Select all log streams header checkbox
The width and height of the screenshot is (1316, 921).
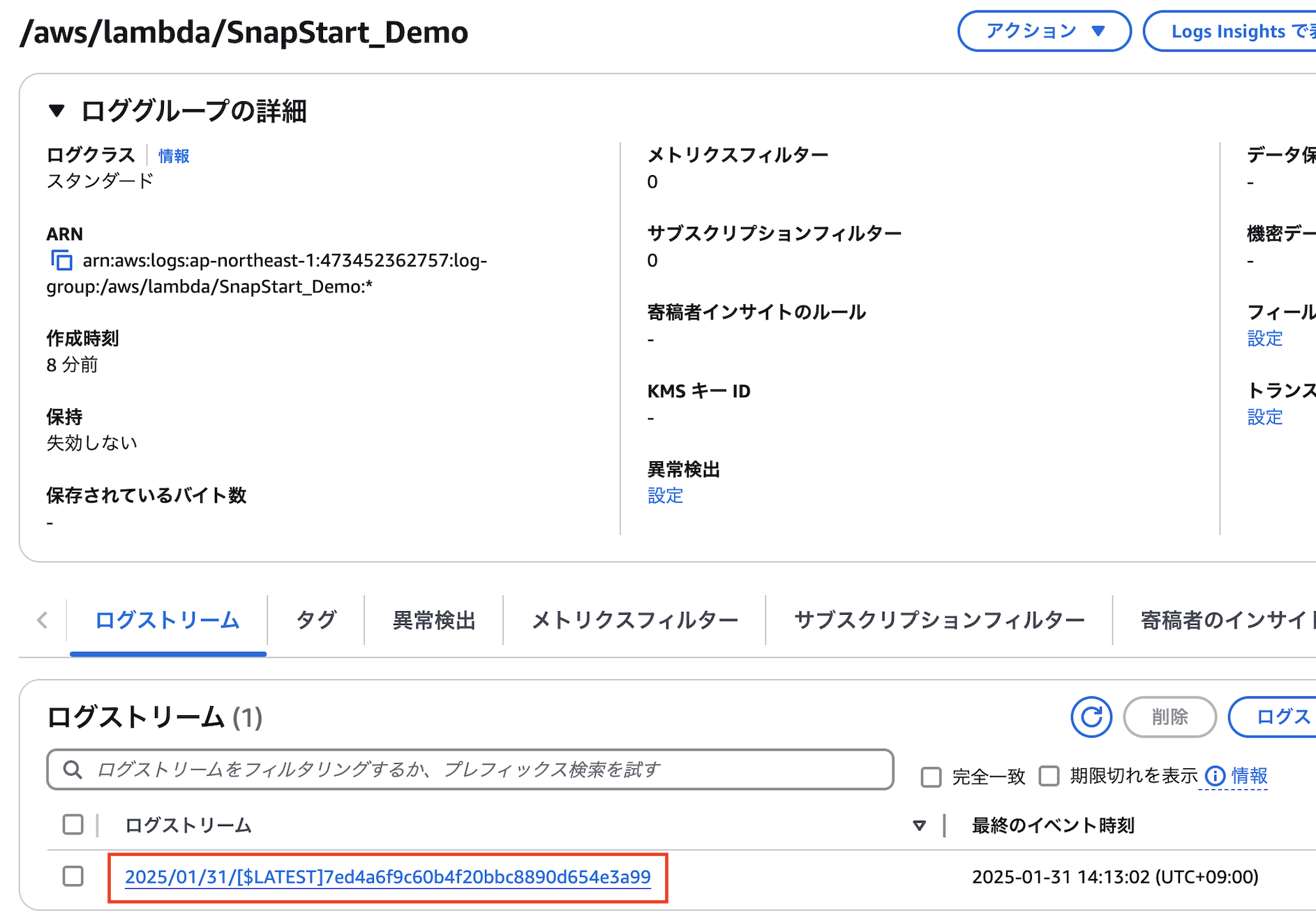point(73,825)
